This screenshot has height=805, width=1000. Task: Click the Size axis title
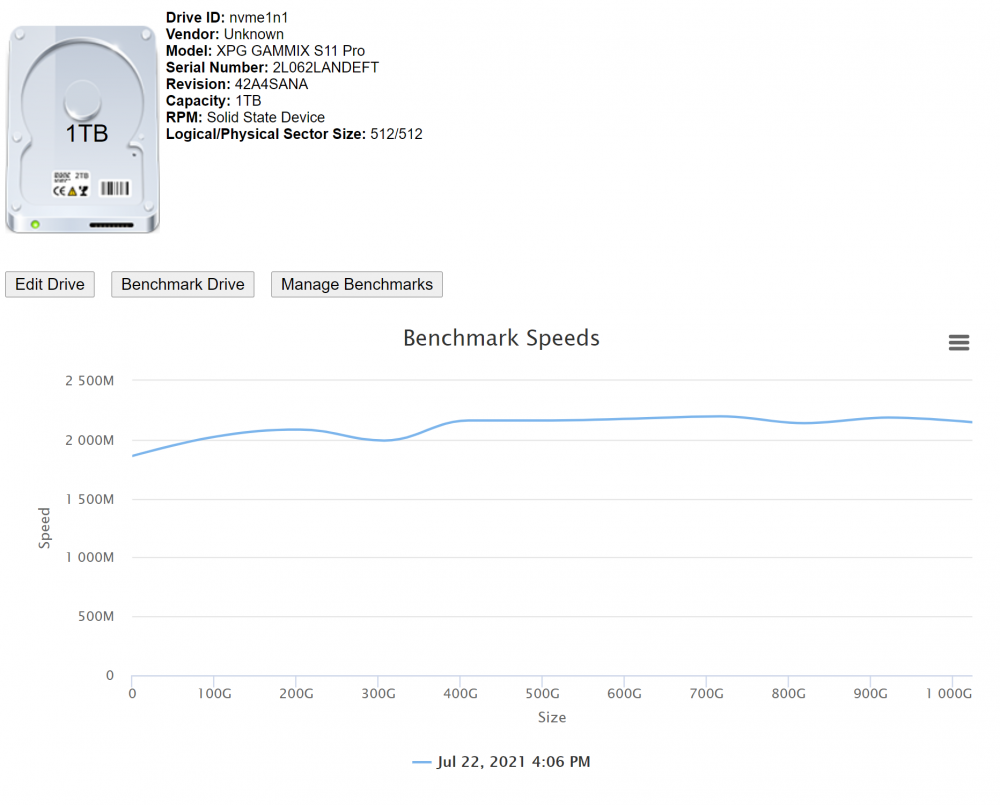552,717
